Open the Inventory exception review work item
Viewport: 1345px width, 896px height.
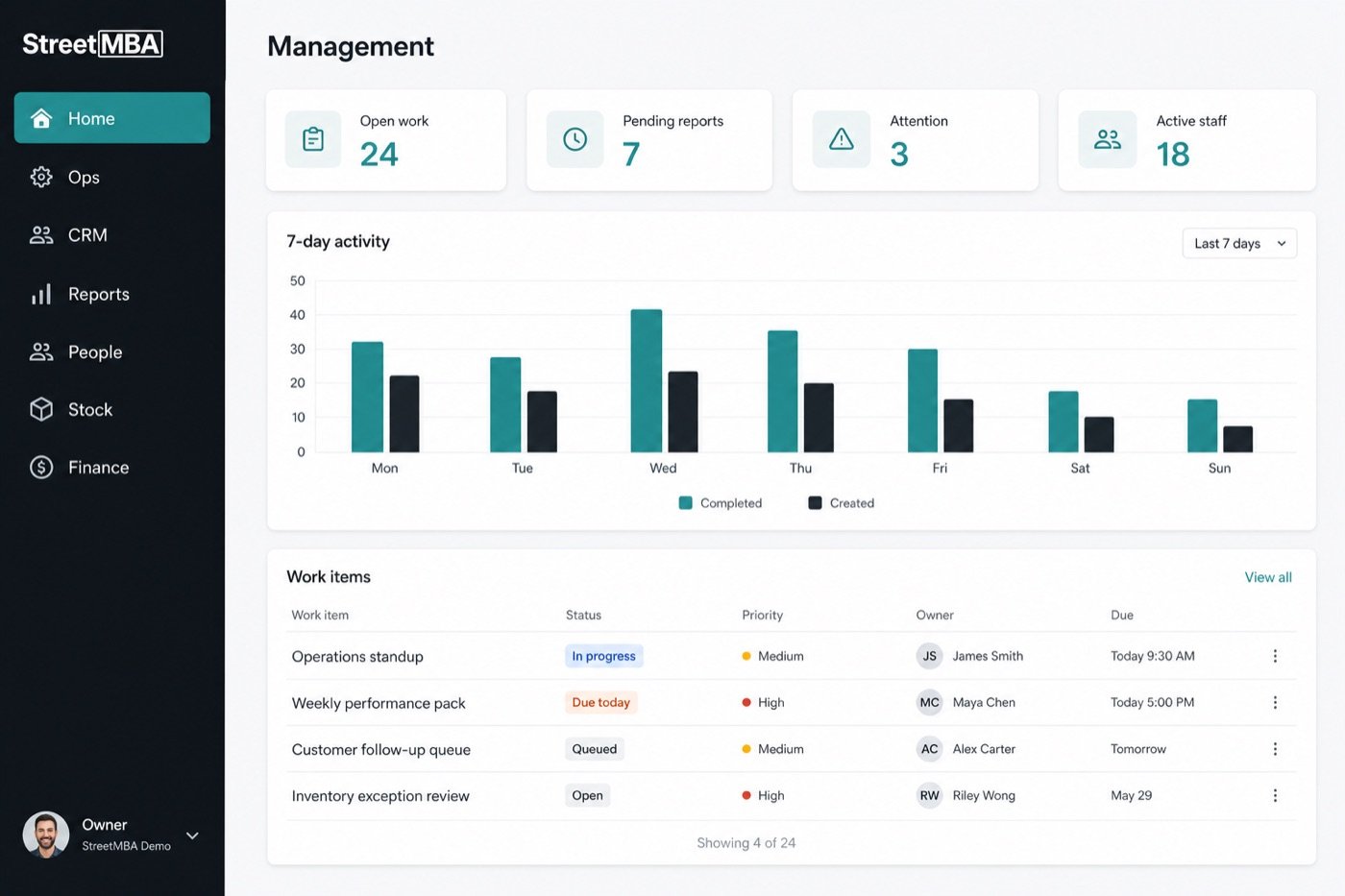(380, 795)
